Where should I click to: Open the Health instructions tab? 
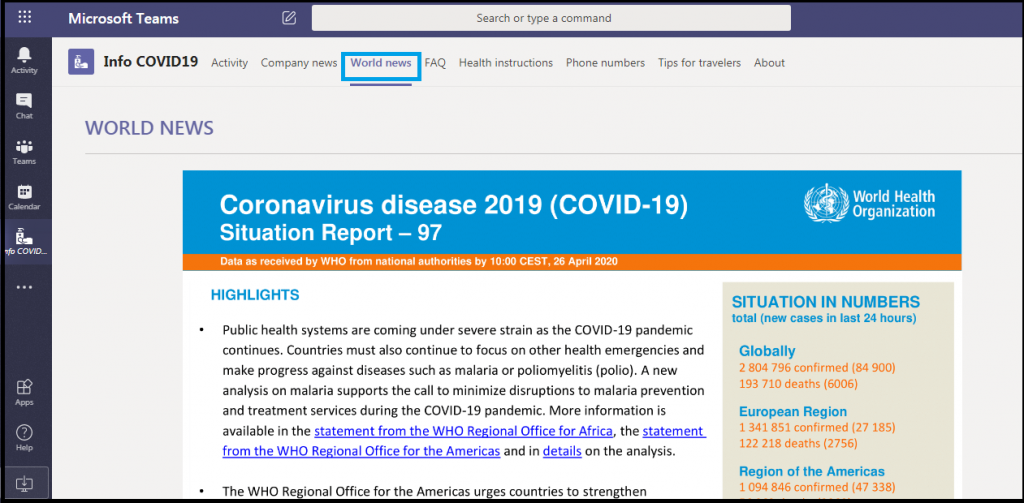pos(505,63)
